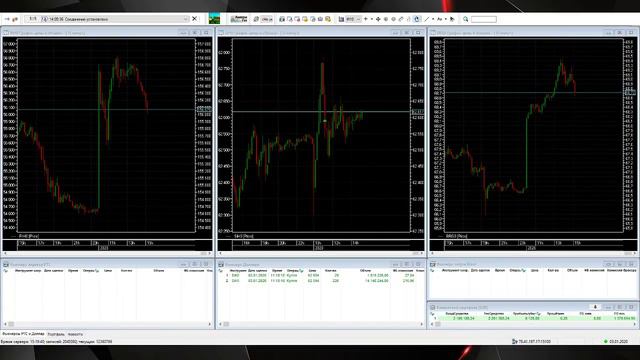Viewport: 640px width, 360px height.
Task: Select first deal row in middle table
Action: pos(320,276)
